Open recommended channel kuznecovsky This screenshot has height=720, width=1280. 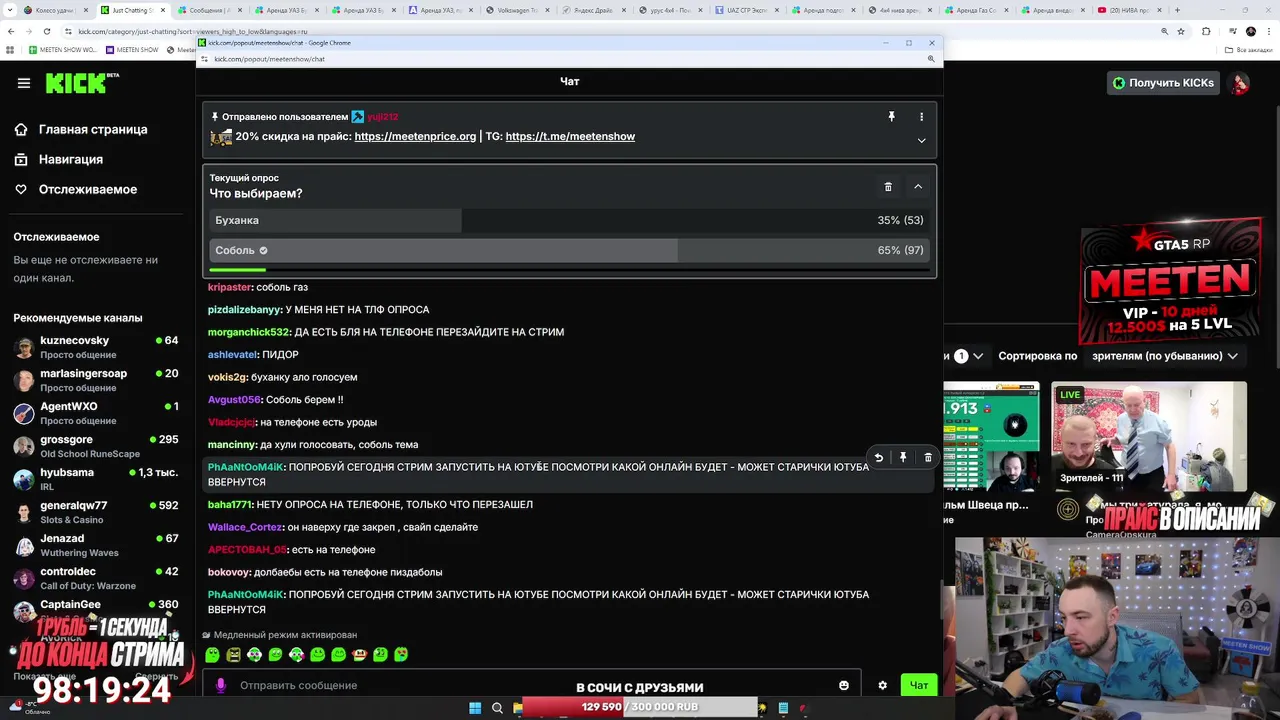pos(96,347)
